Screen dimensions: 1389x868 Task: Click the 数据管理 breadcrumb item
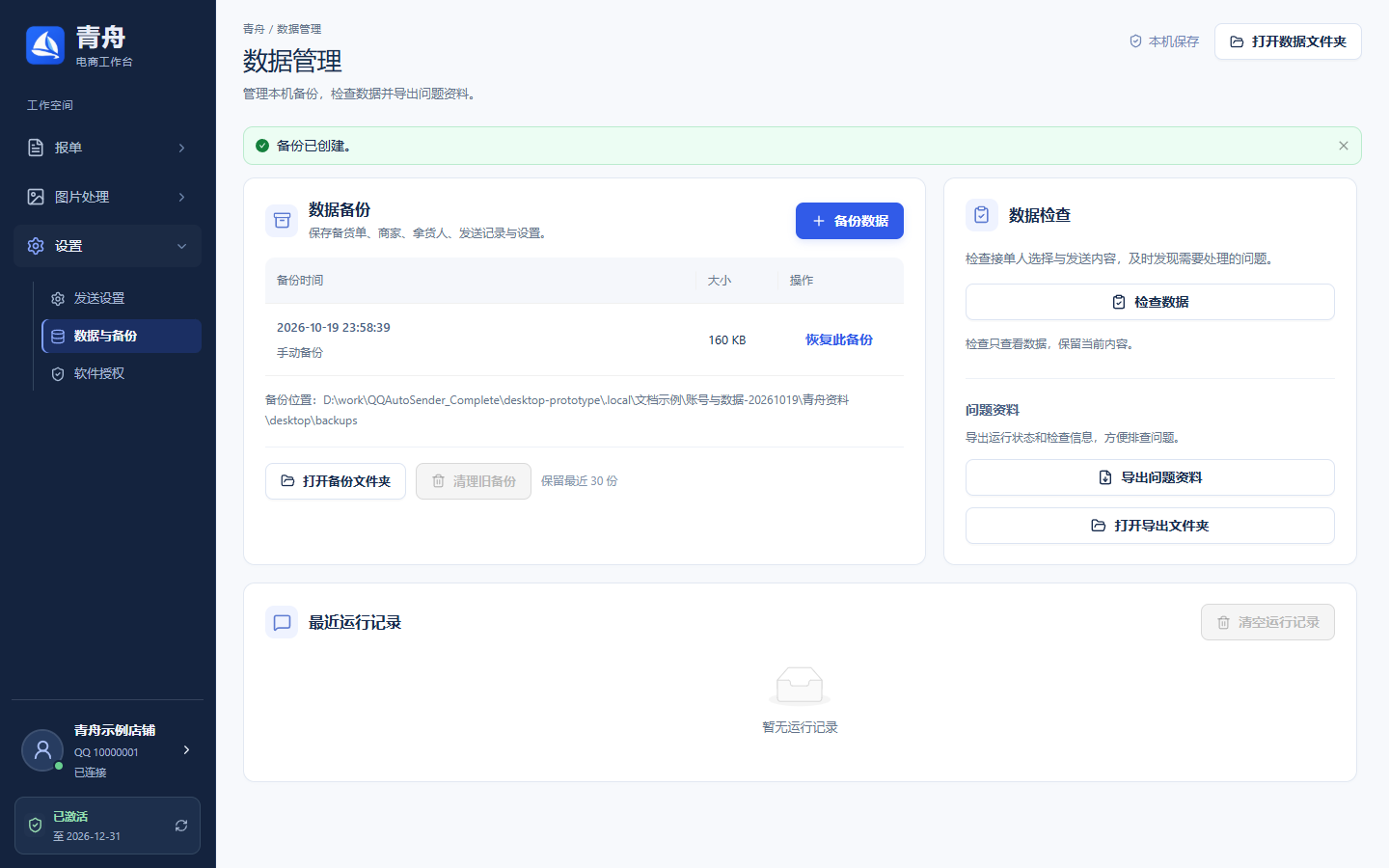[299, 29]
